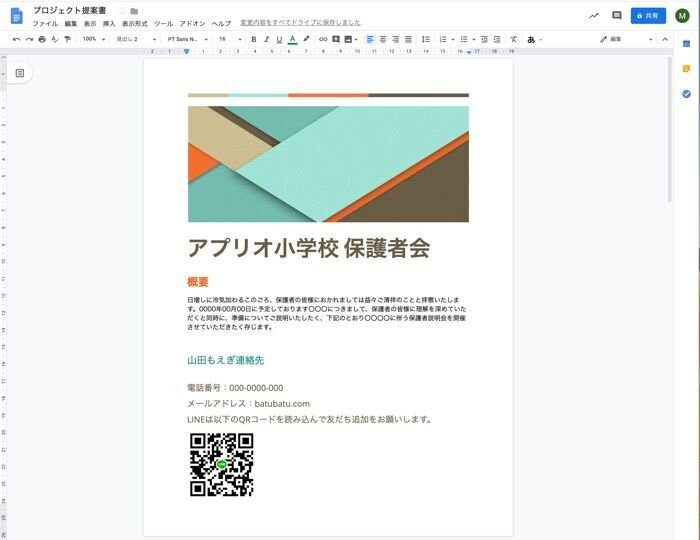Click the Google Docs home icon
The image size is (700, 540).
17,16
